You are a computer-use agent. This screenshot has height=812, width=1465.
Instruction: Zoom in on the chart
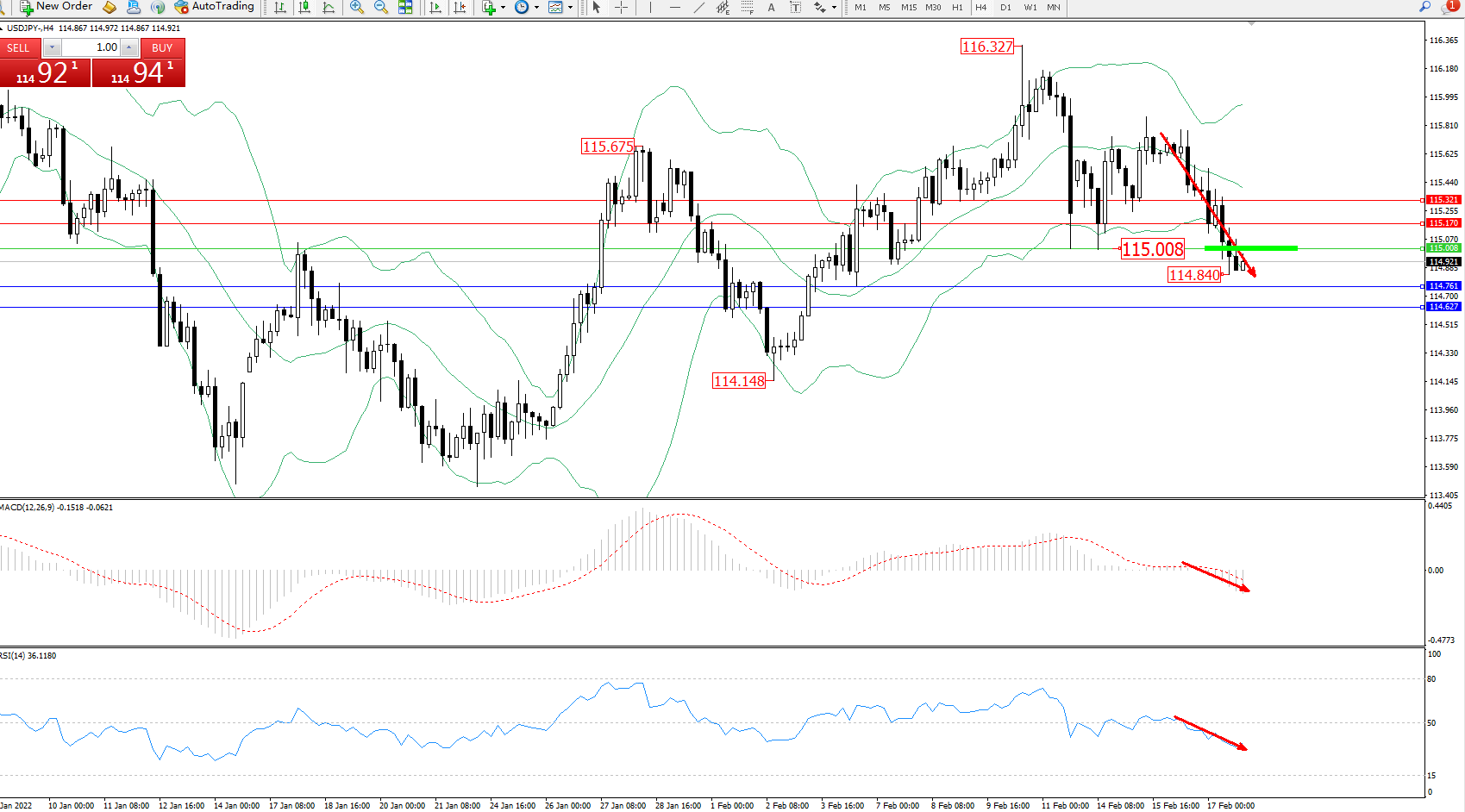click(356, 7)
